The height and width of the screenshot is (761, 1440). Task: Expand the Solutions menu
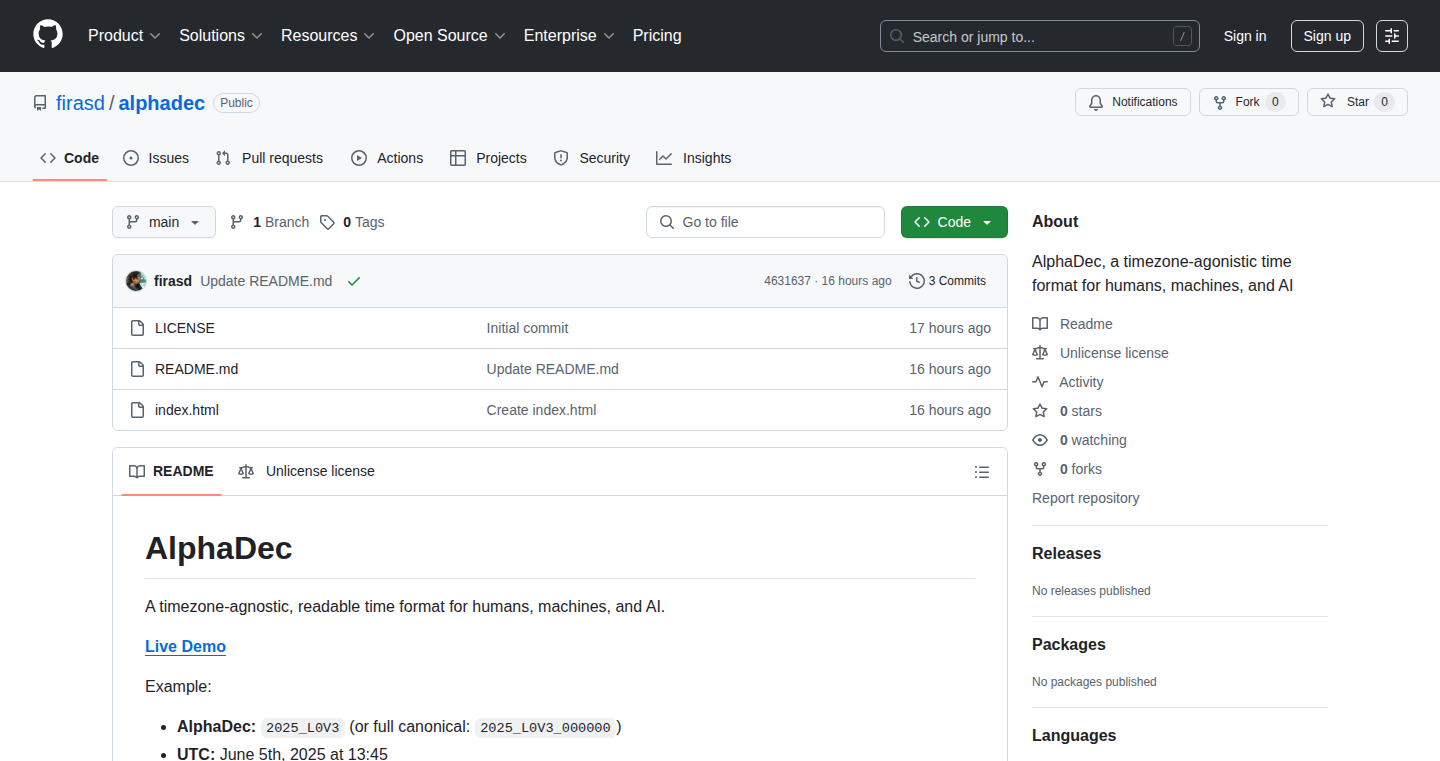(x=220, y=35)
